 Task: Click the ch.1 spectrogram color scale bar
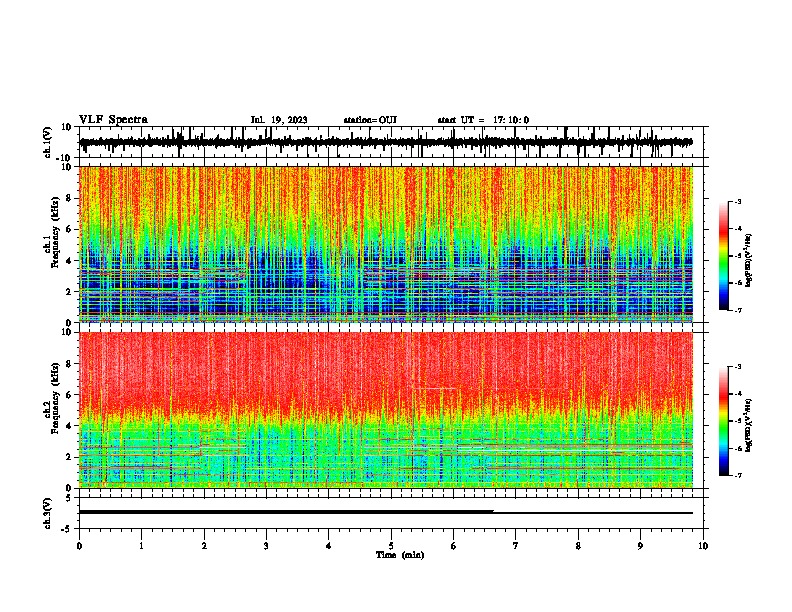(x=724, y=256)
